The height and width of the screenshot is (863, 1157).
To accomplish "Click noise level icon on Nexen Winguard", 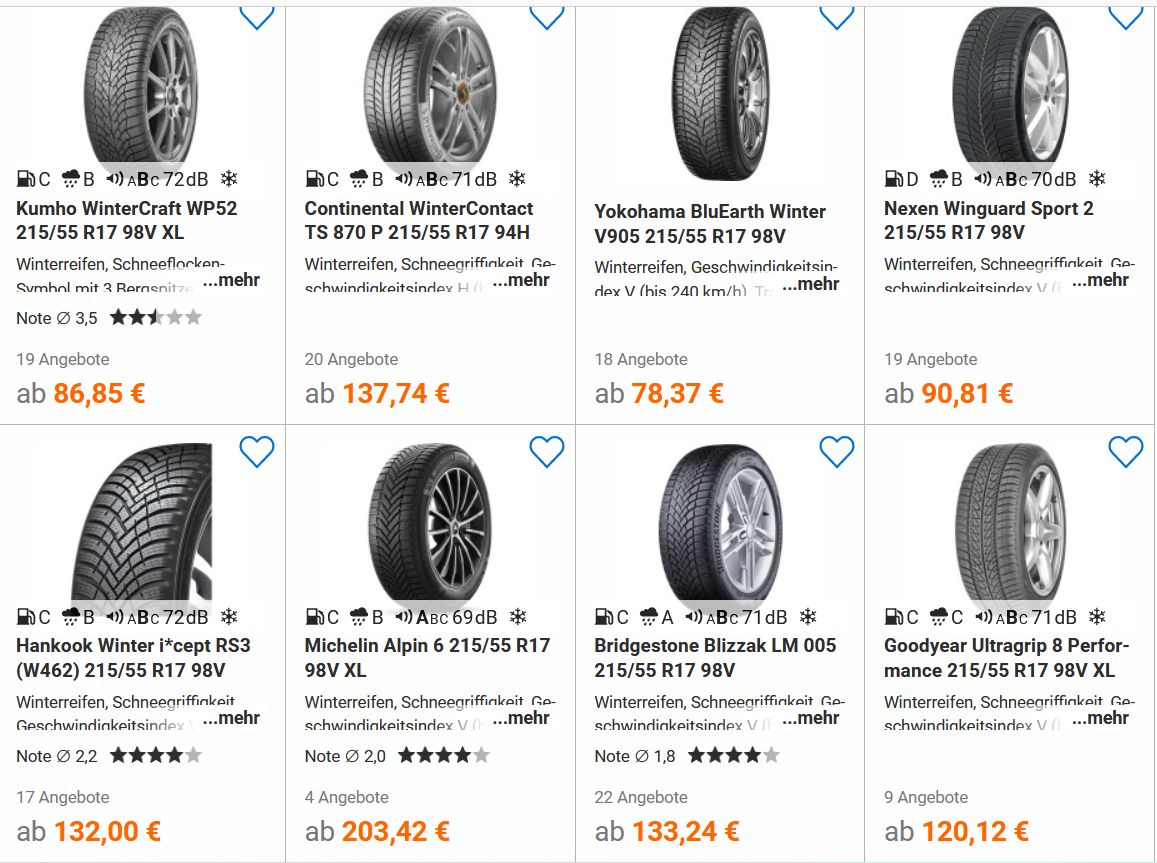I will [x=984, y=179].
